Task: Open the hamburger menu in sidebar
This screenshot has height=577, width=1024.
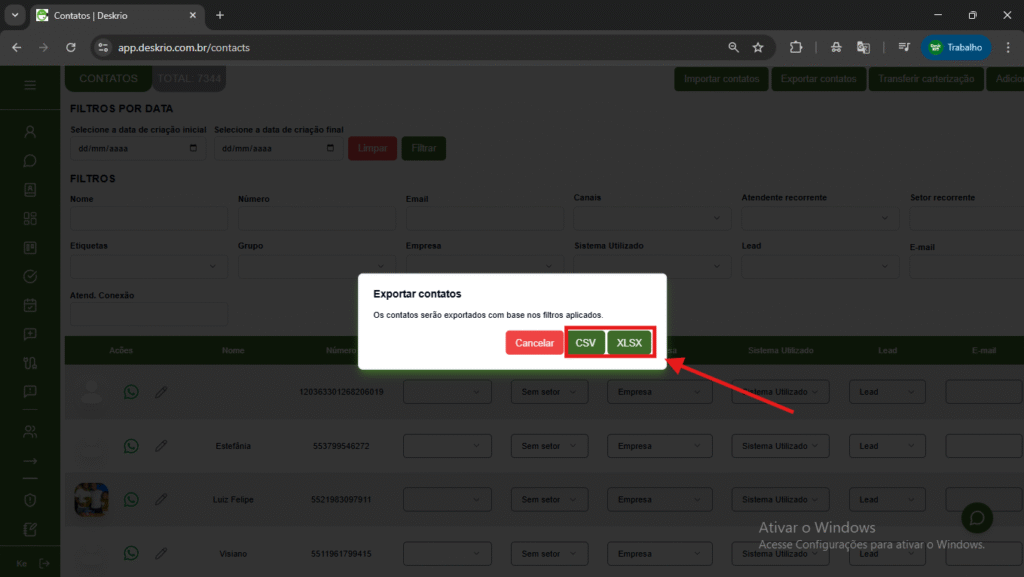Action: [30, 86]
